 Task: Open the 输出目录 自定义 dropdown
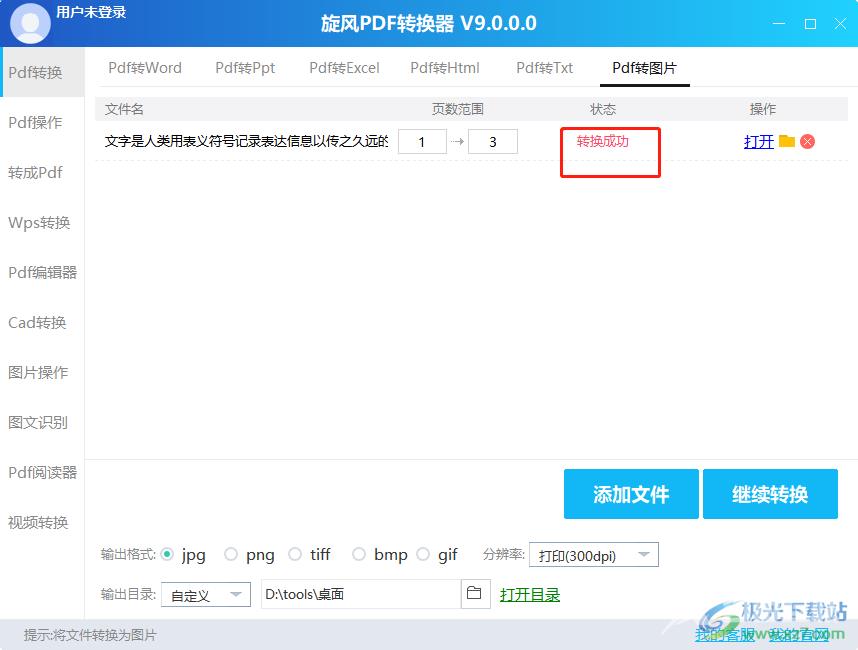206,594
